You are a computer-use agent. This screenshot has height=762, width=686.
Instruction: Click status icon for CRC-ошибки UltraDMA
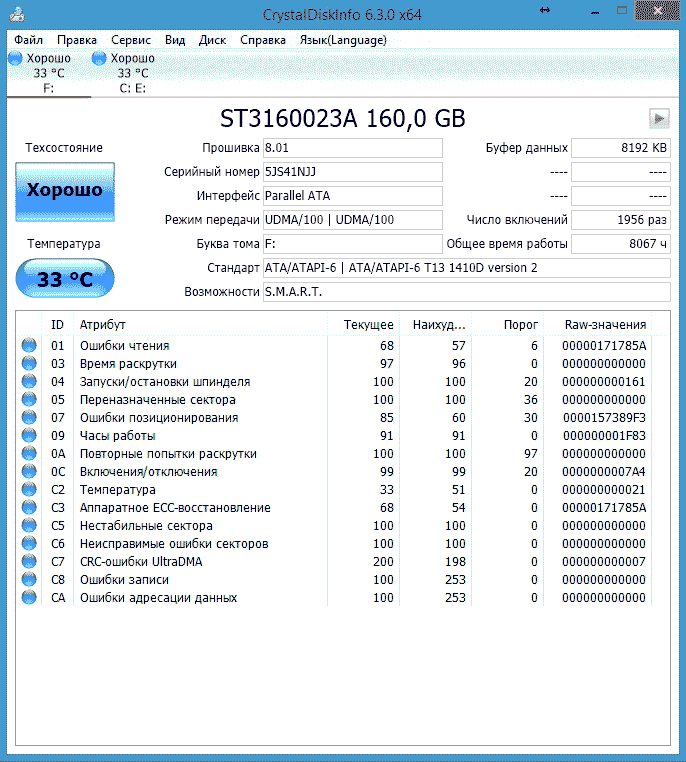point(29,561)
